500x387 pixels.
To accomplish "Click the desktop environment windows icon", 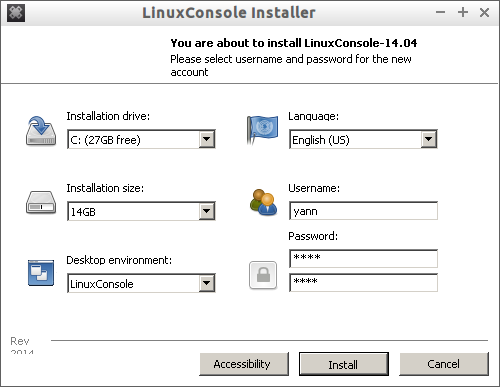I will pos(41,273).
